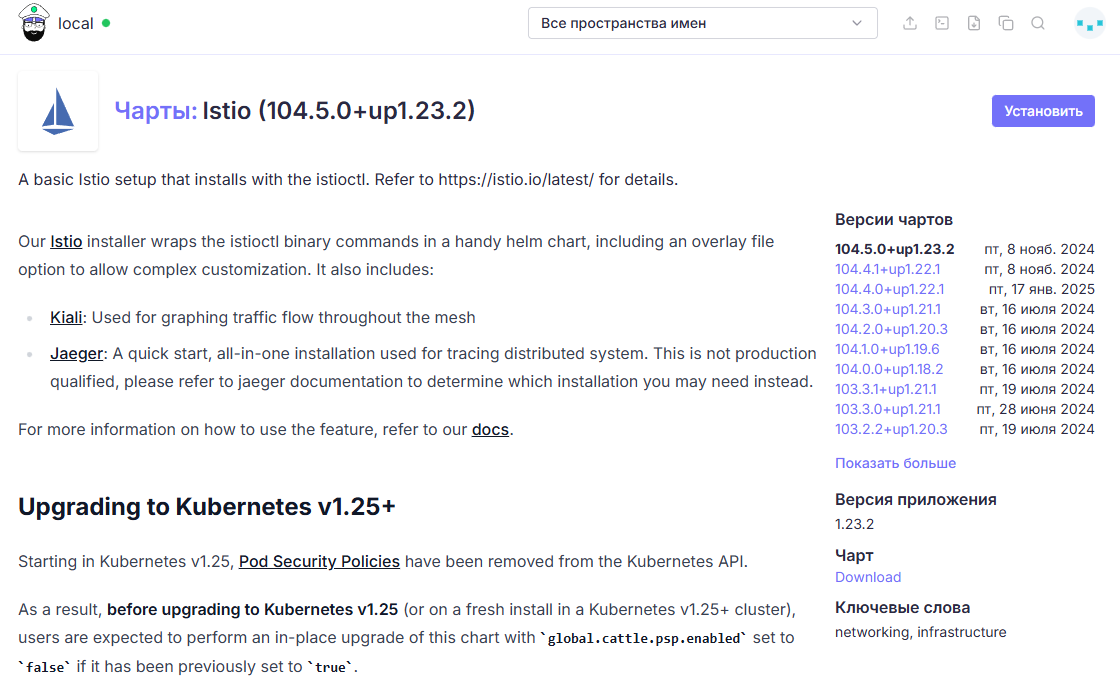
Task: Click the Версия приложения label
Action: coord(916,500)
